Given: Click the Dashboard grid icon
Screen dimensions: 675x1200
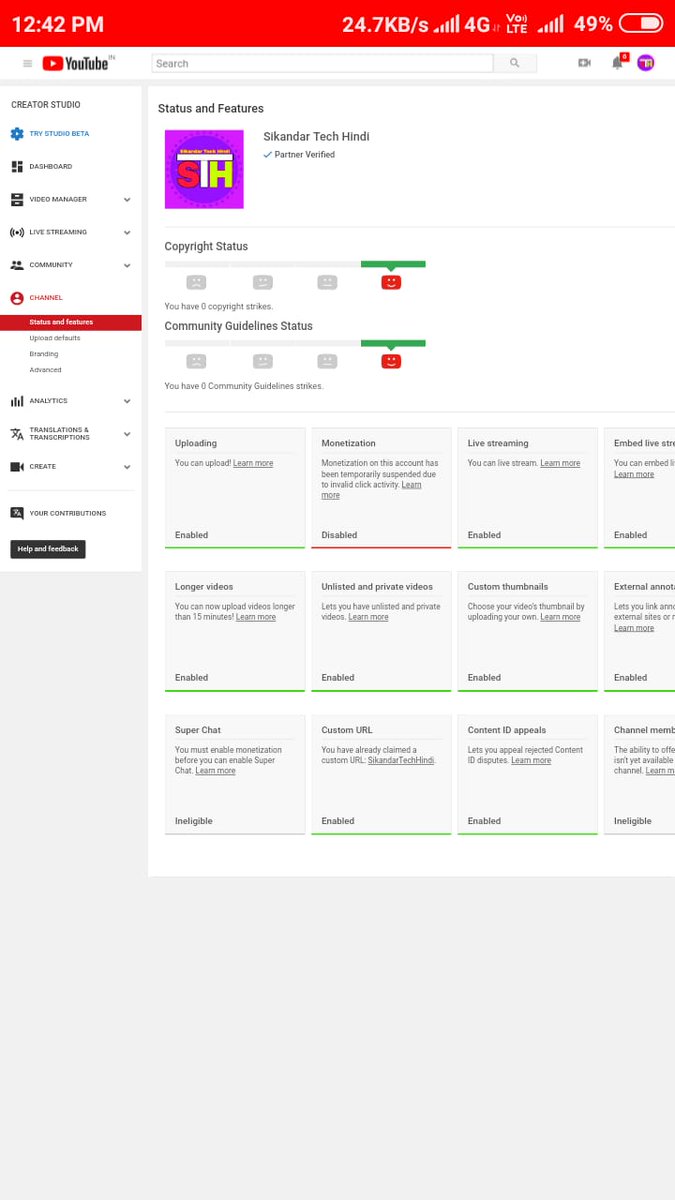Looking at the screenshot, I should (17, 166).
